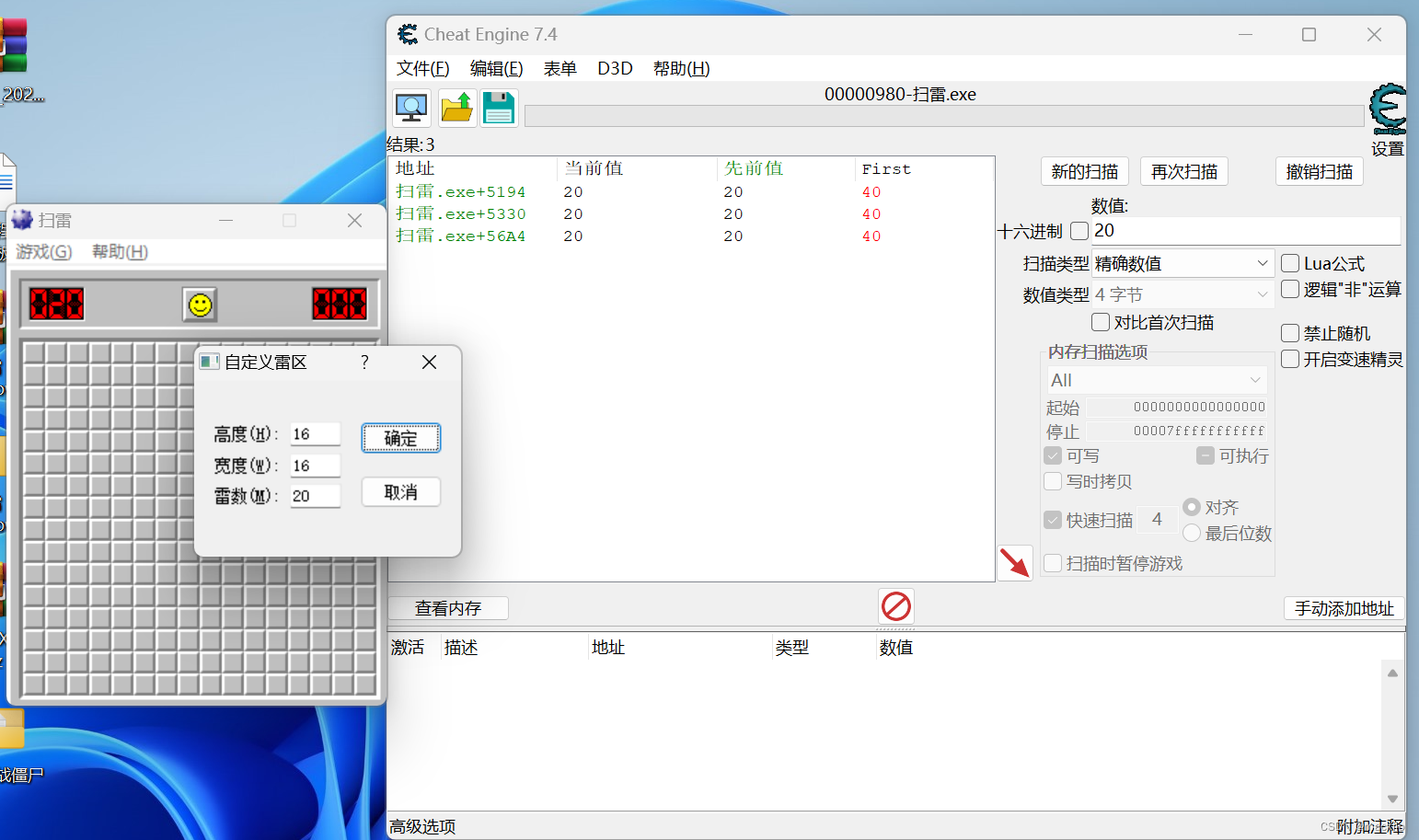This screenshot has height=840, width=1419.
Task: Click the fast scan alignment value field
Action: pos(1157,520)
